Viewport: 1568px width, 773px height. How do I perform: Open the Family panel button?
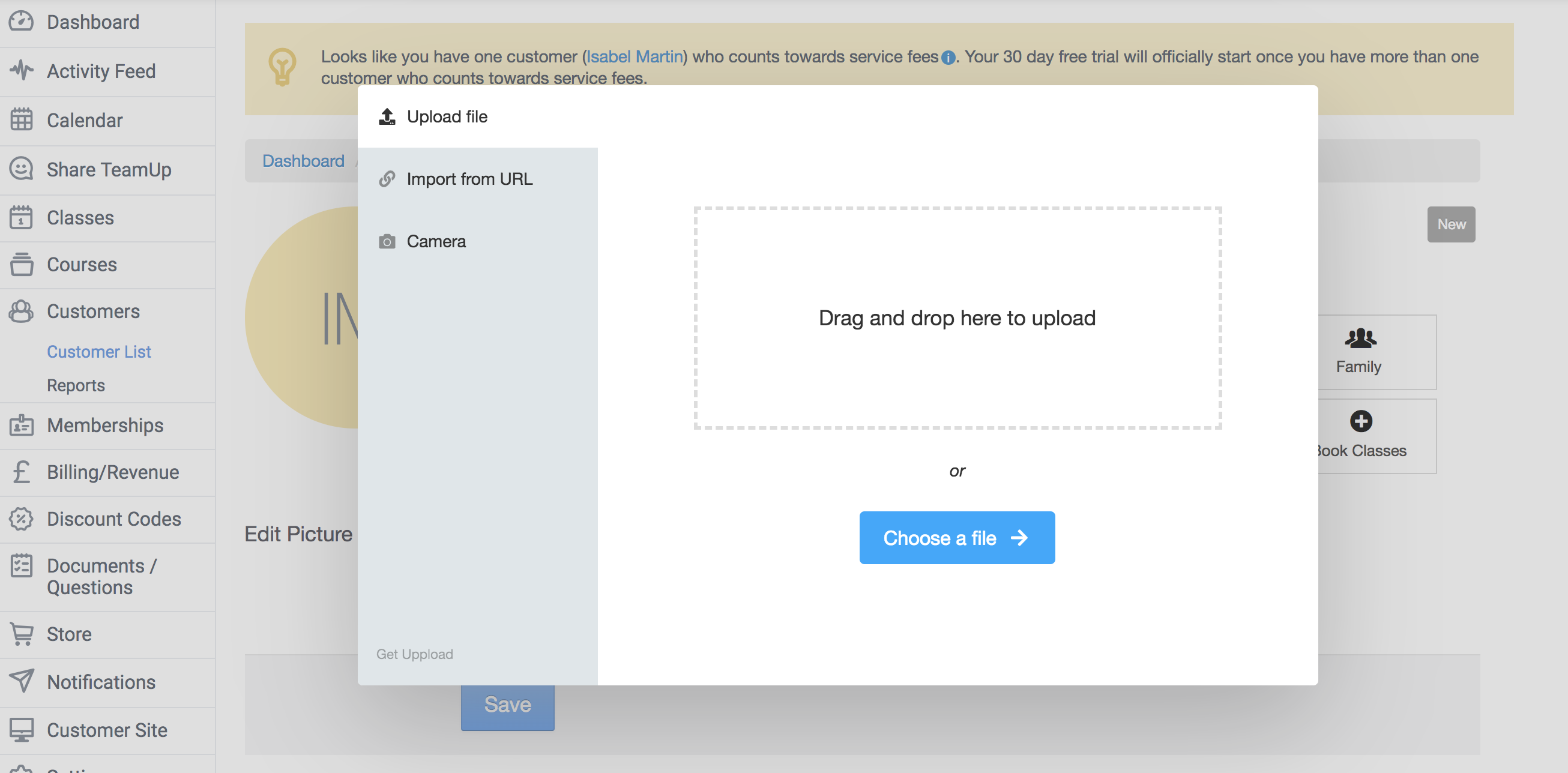coord(1360,352)
